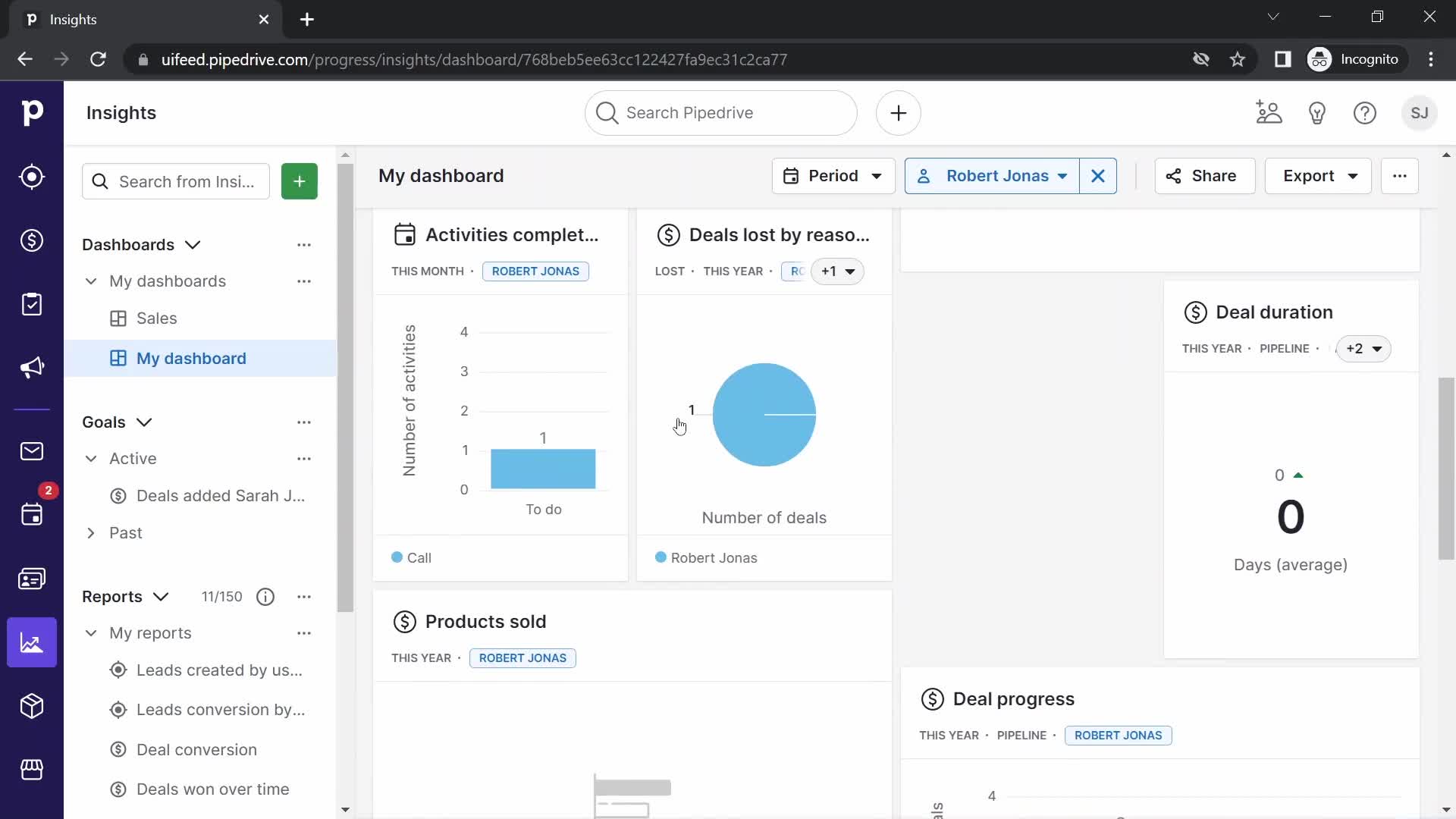Image resolution: width=1456 pixels, height=819 pixels.
Task: Open Reports section ellipsis menu
Action: click(x=304, y=597)
